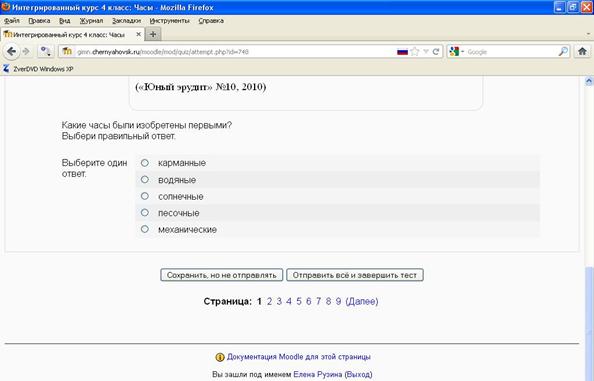Reload the page with refresh icon
The height and width of the screenshot is (381, 594).
[x=436, y=52]
